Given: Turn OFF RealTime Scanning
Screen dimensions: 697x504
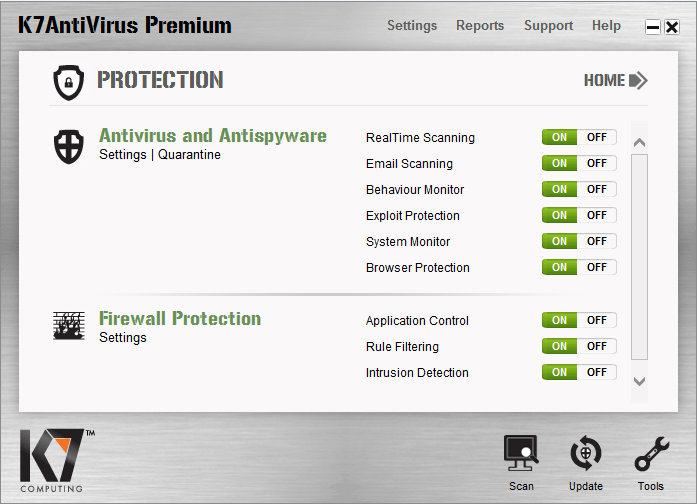Looking at the screenshot, I should click(x=597, y=137).
